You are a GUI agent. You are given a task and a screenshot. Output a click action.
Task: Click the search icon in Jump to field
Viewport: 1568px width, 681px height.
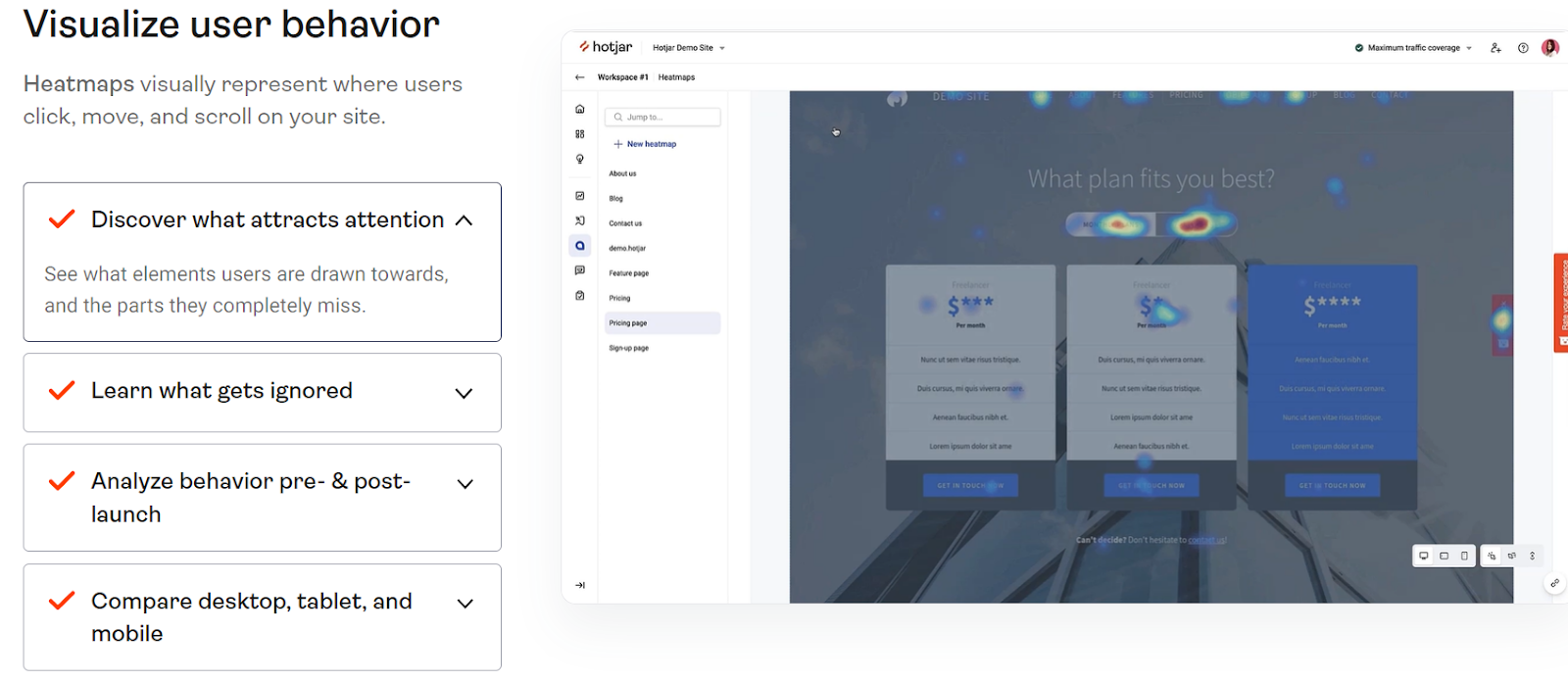coord(618,117)
